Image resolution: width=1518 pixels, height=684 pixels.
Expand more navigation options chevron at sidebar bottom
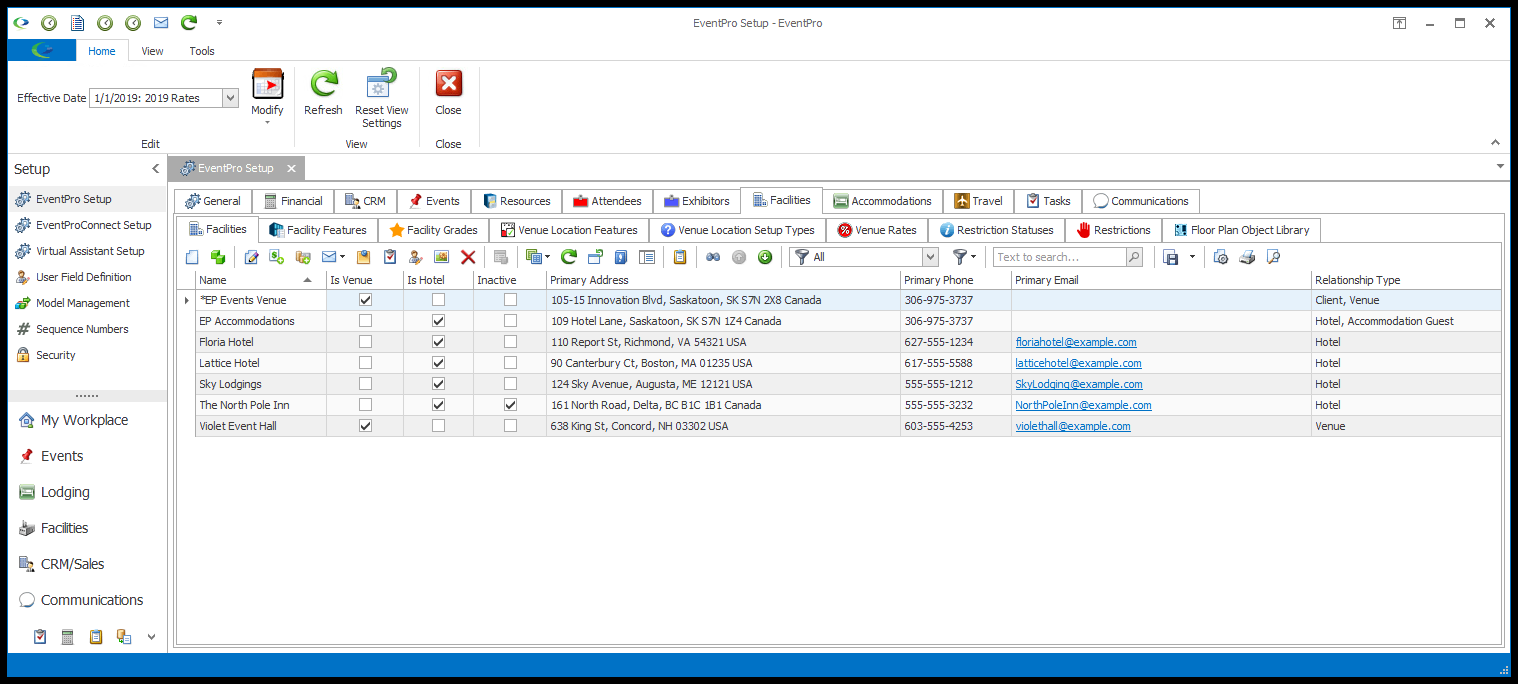[x=152, y=636]
